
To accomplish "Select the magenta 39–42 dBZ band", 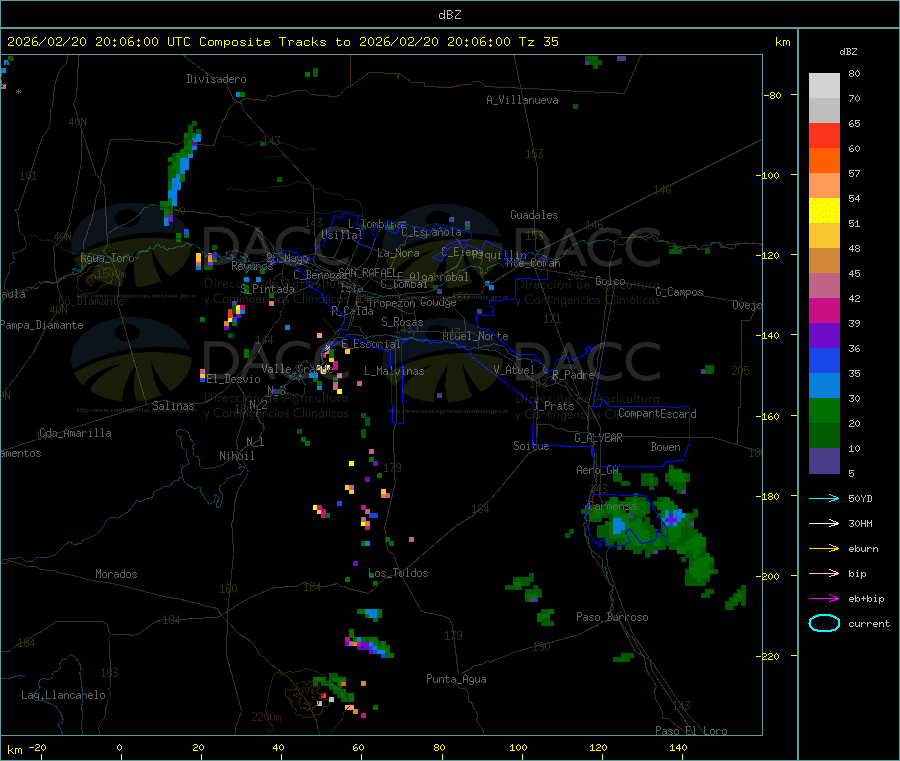I will [x=824, y=310].
